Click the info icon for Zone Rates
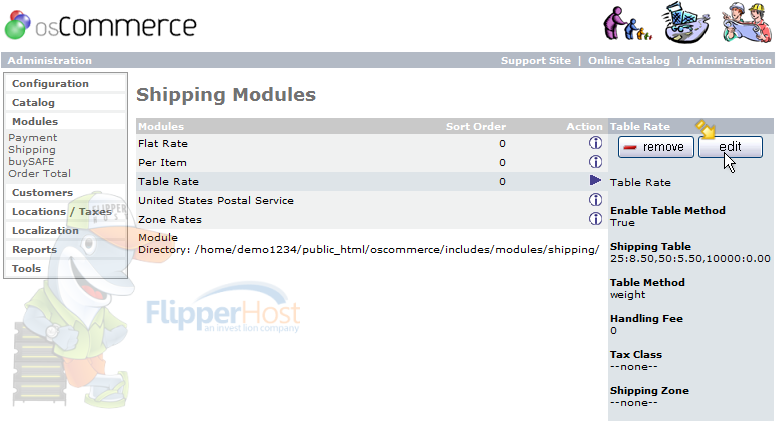Screen dimensions: 776x422 click(x=595, y=218)
